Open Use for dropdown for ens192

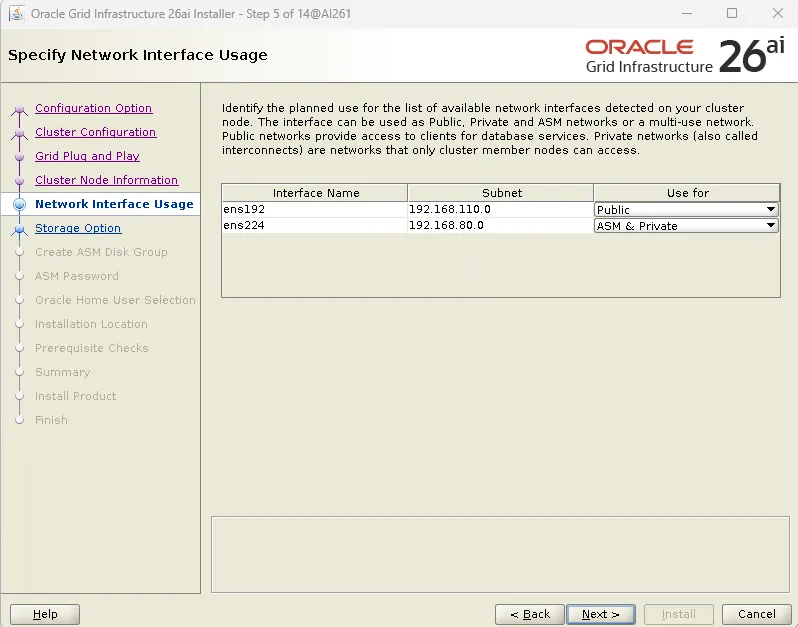[x=686, y=209]
